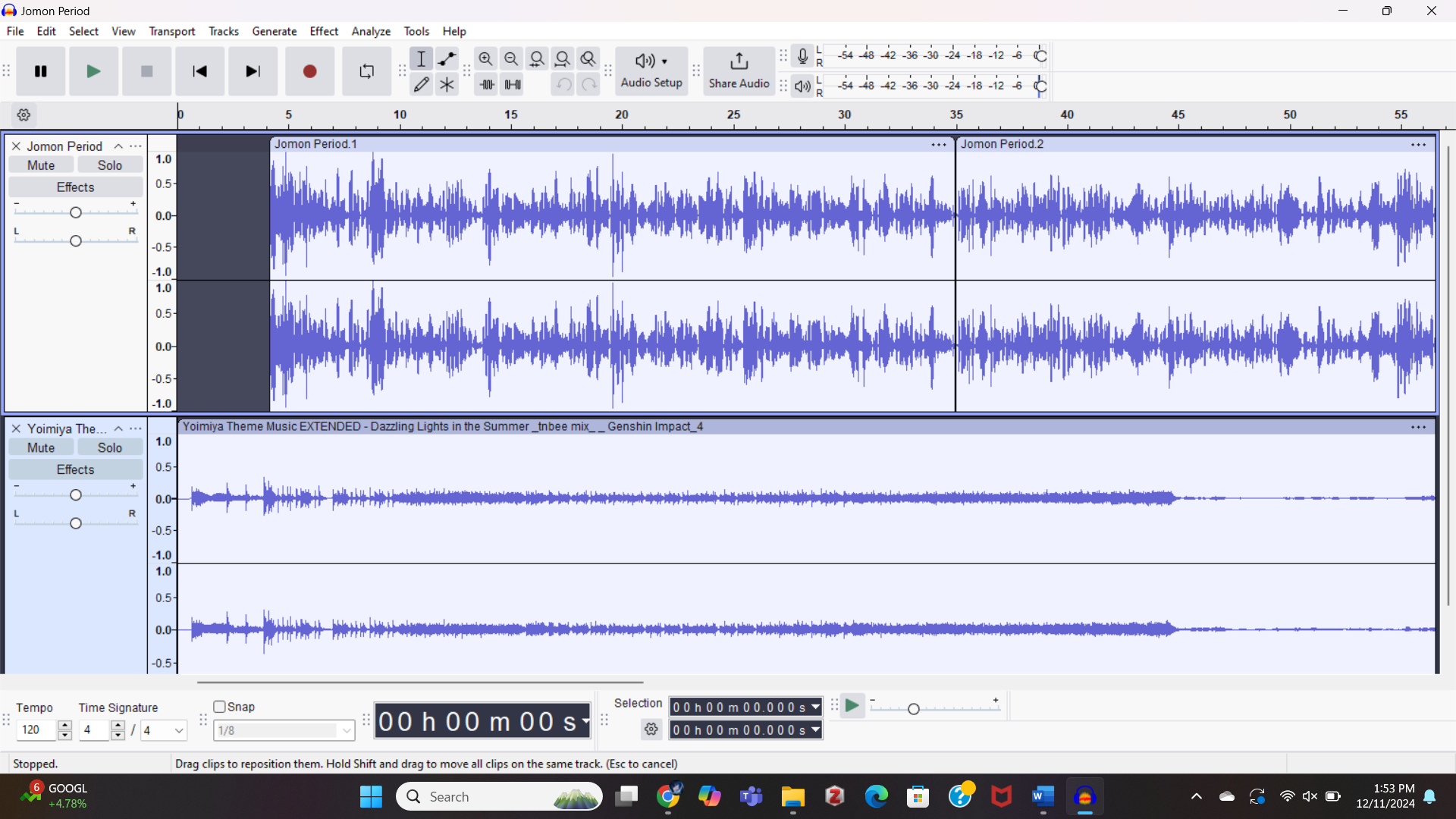Open the Generate menu
The width and height of the screenshot is (1456, 819).
coord(275,31)
